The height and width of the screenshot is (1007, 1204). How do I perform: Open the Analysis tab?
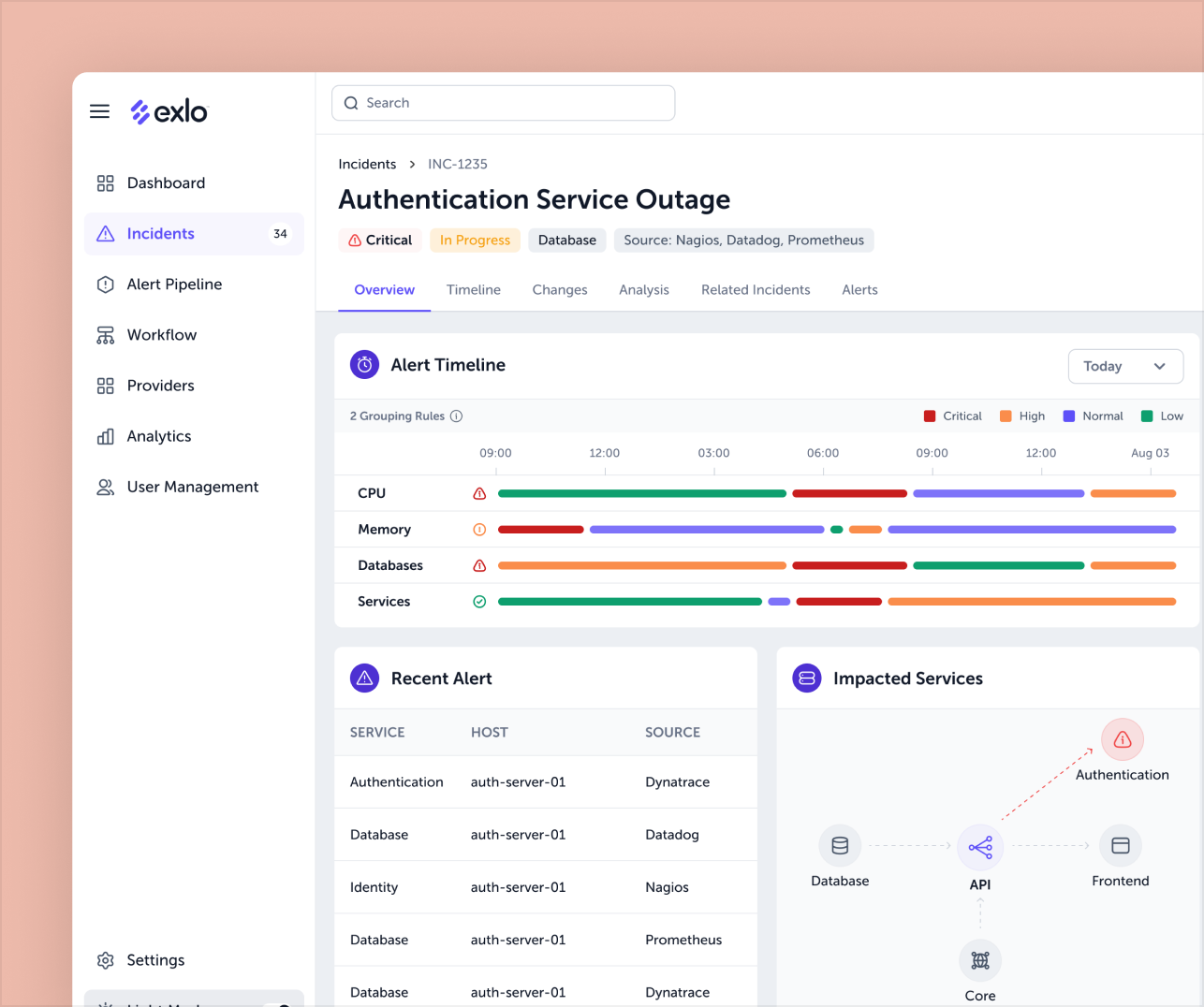(x=644, y=290)
